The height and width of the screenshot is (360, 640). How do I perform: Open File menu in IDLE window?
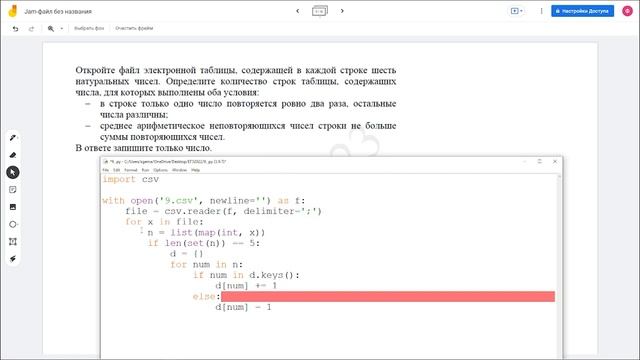[106, 170]
